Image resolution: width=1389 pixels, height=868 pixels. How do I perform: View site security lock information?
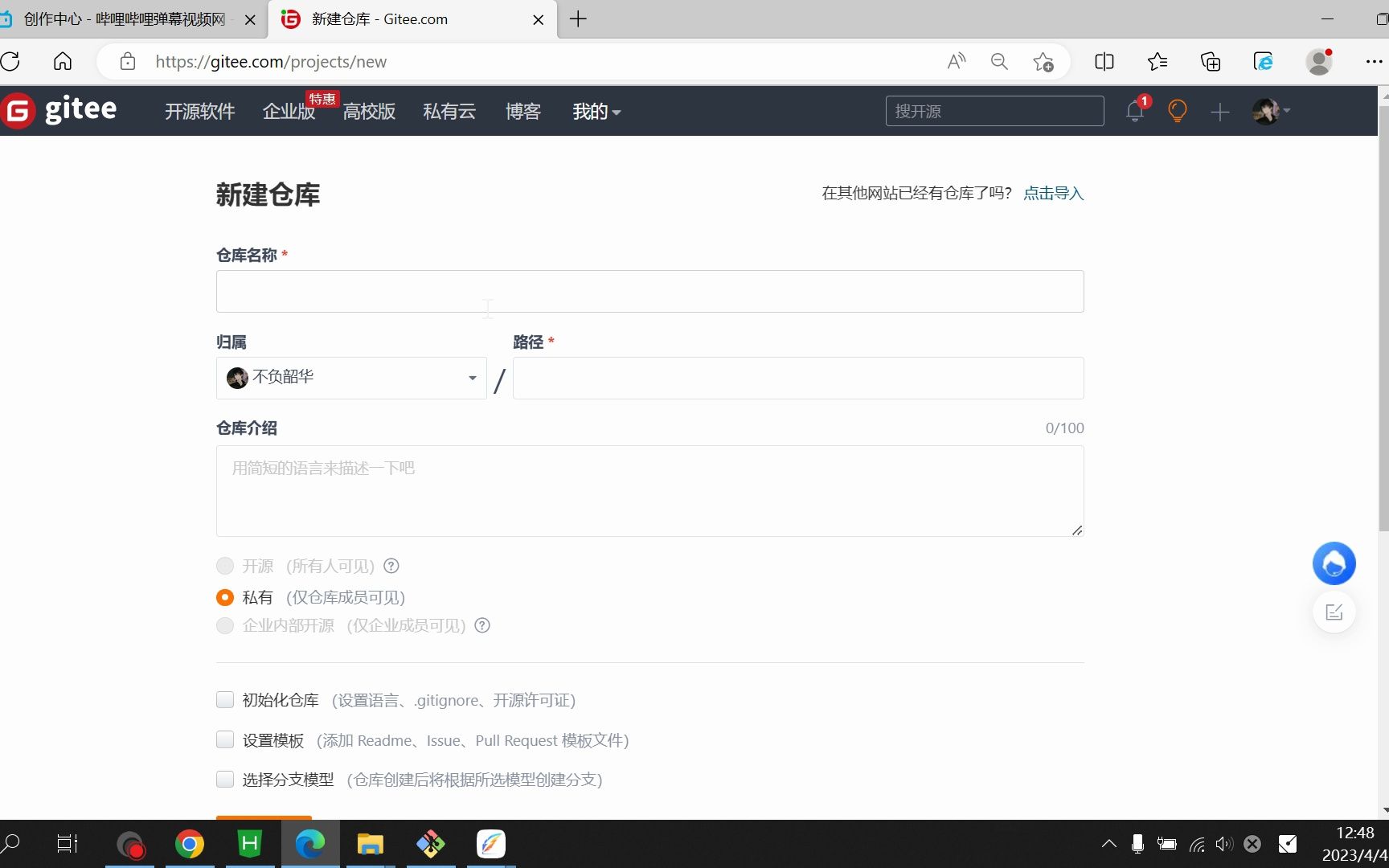pos(127,61)
